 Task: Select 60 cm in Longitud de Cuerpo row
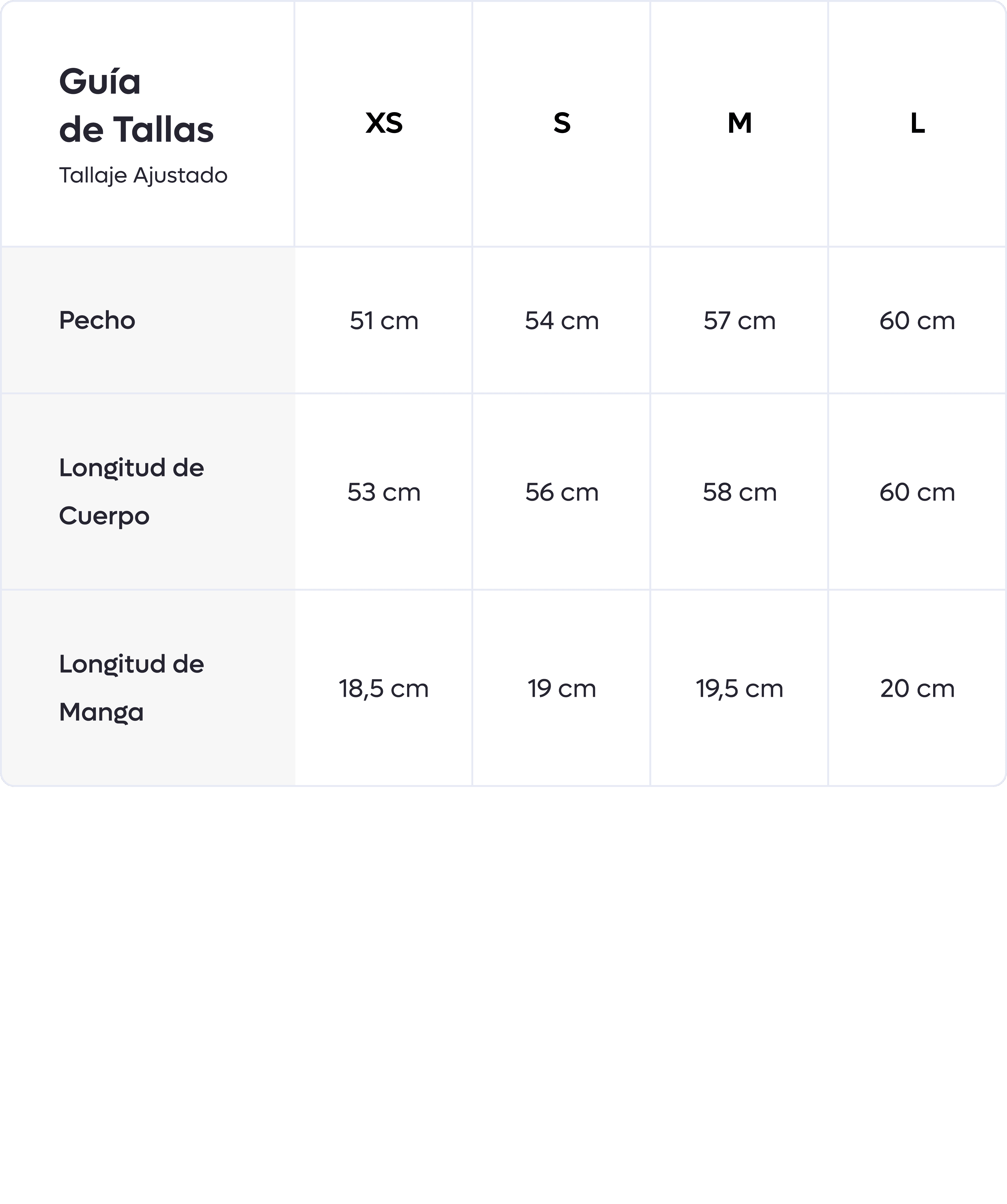pos(917,492)
